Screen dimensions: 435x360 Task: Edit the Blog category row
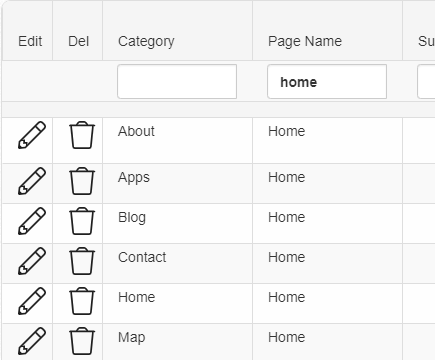(x=32, y=221)
